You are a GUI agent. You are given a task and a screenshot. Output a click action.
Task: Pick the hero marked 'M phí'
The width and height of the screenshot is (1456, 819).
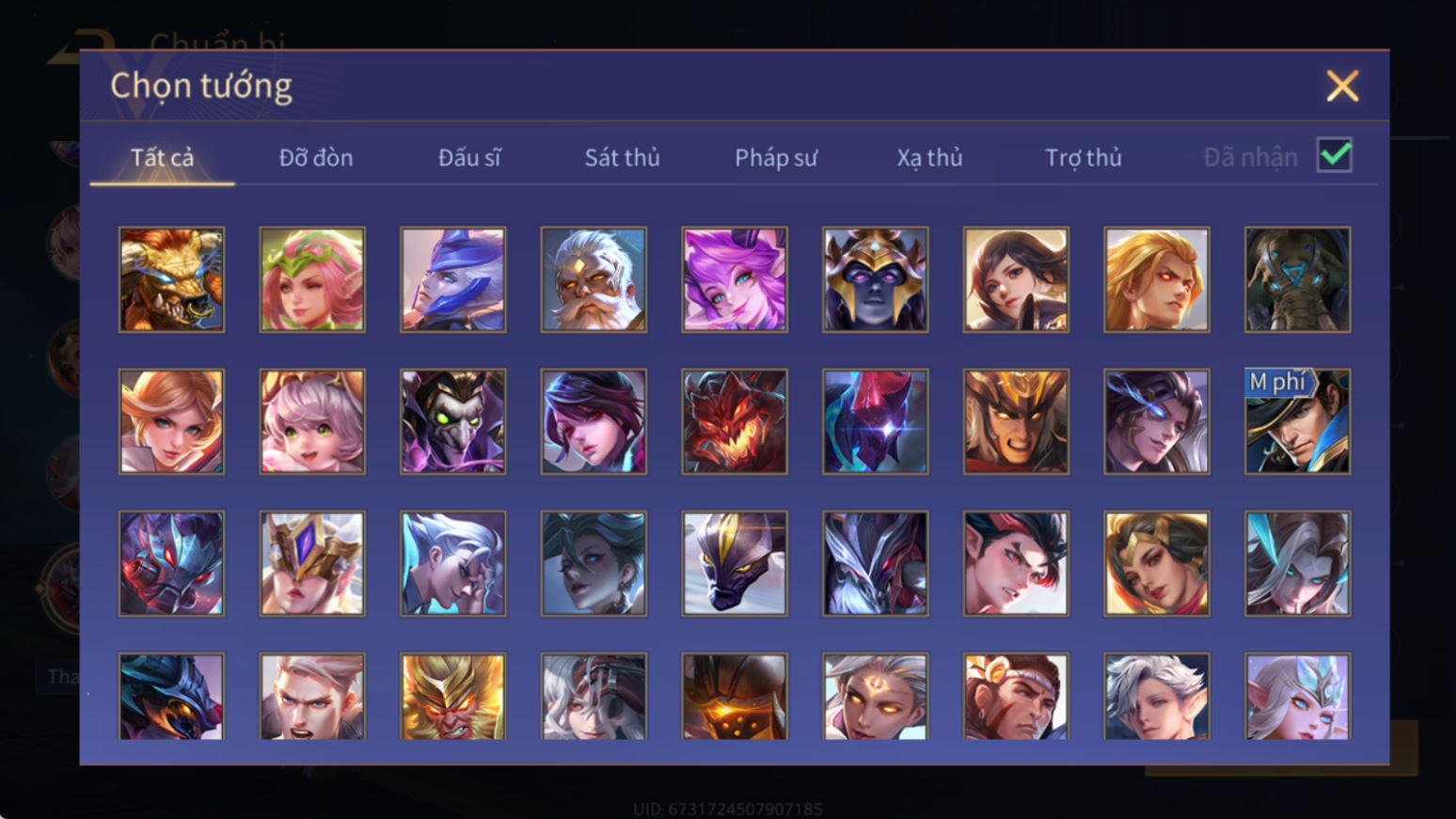(1297, 421)
